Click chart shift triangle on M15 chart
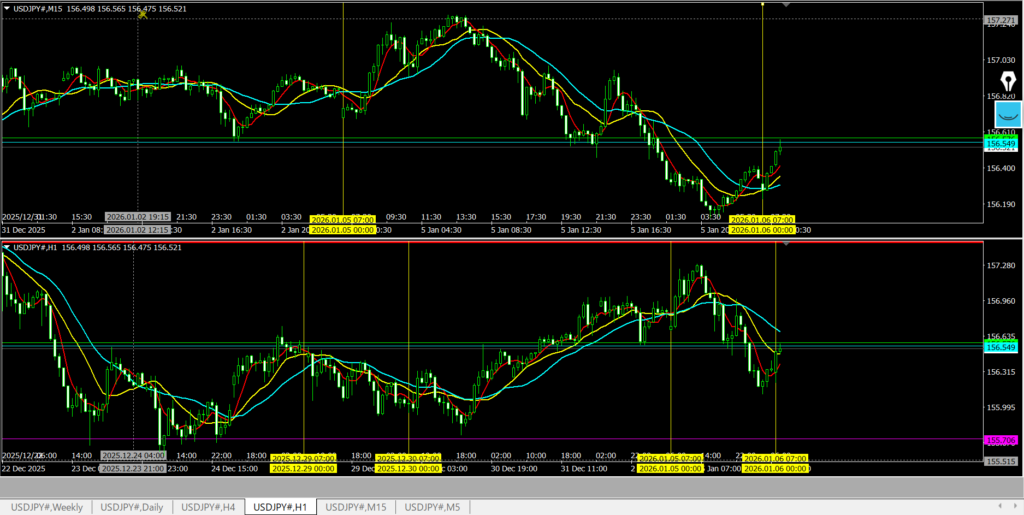Image resolution: width=1024 pixels, height=515 pixels. click(785, 5)
